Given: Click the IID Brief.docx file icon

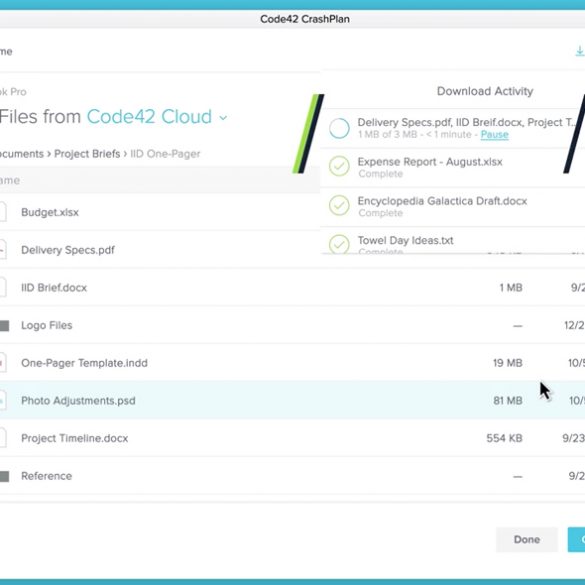Looking at the screenshot, I should point(3,287).
